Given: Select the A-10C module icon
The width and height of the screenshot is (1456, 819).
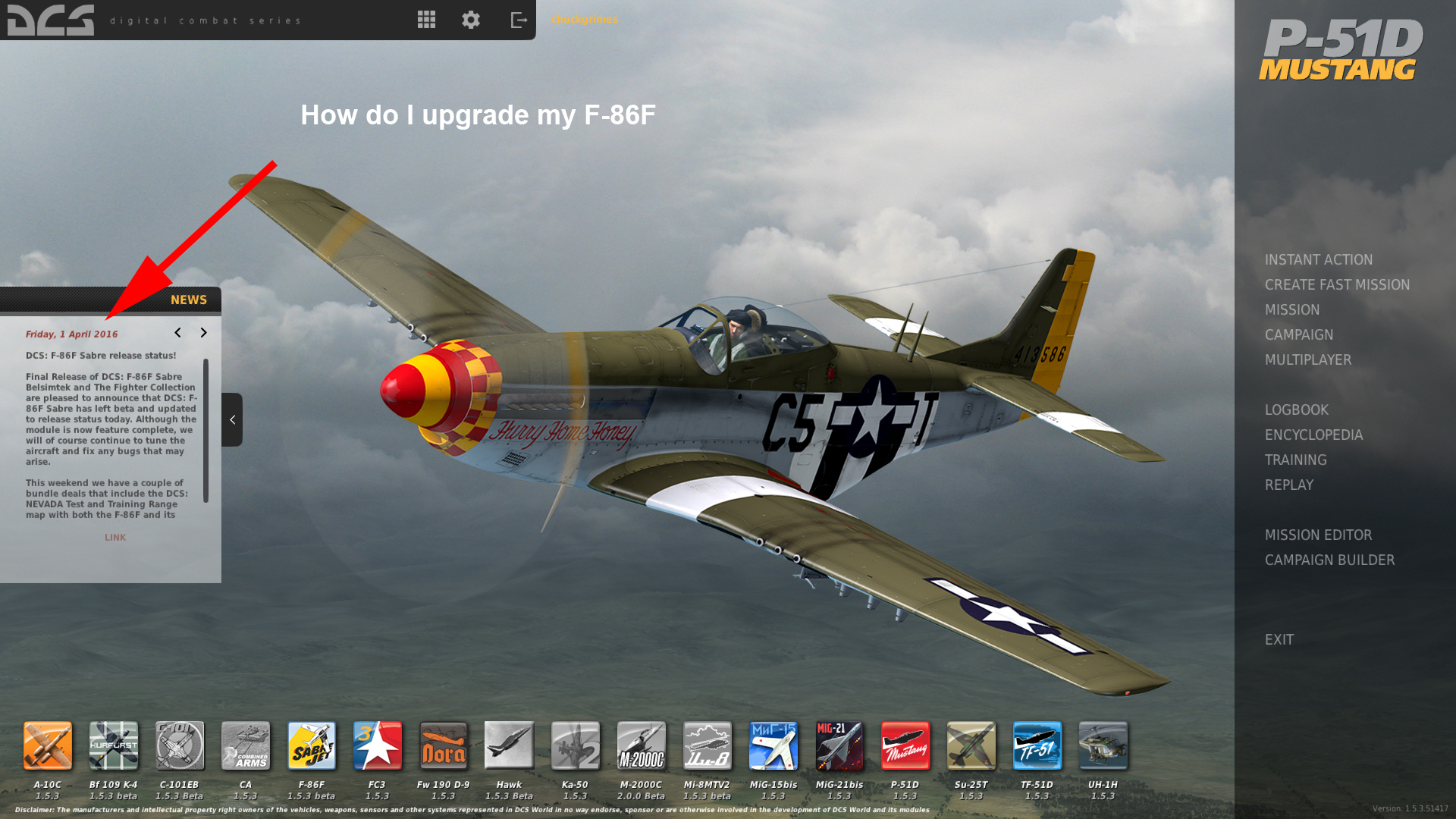Looking at the screenshot, I should tap(48, 745).
